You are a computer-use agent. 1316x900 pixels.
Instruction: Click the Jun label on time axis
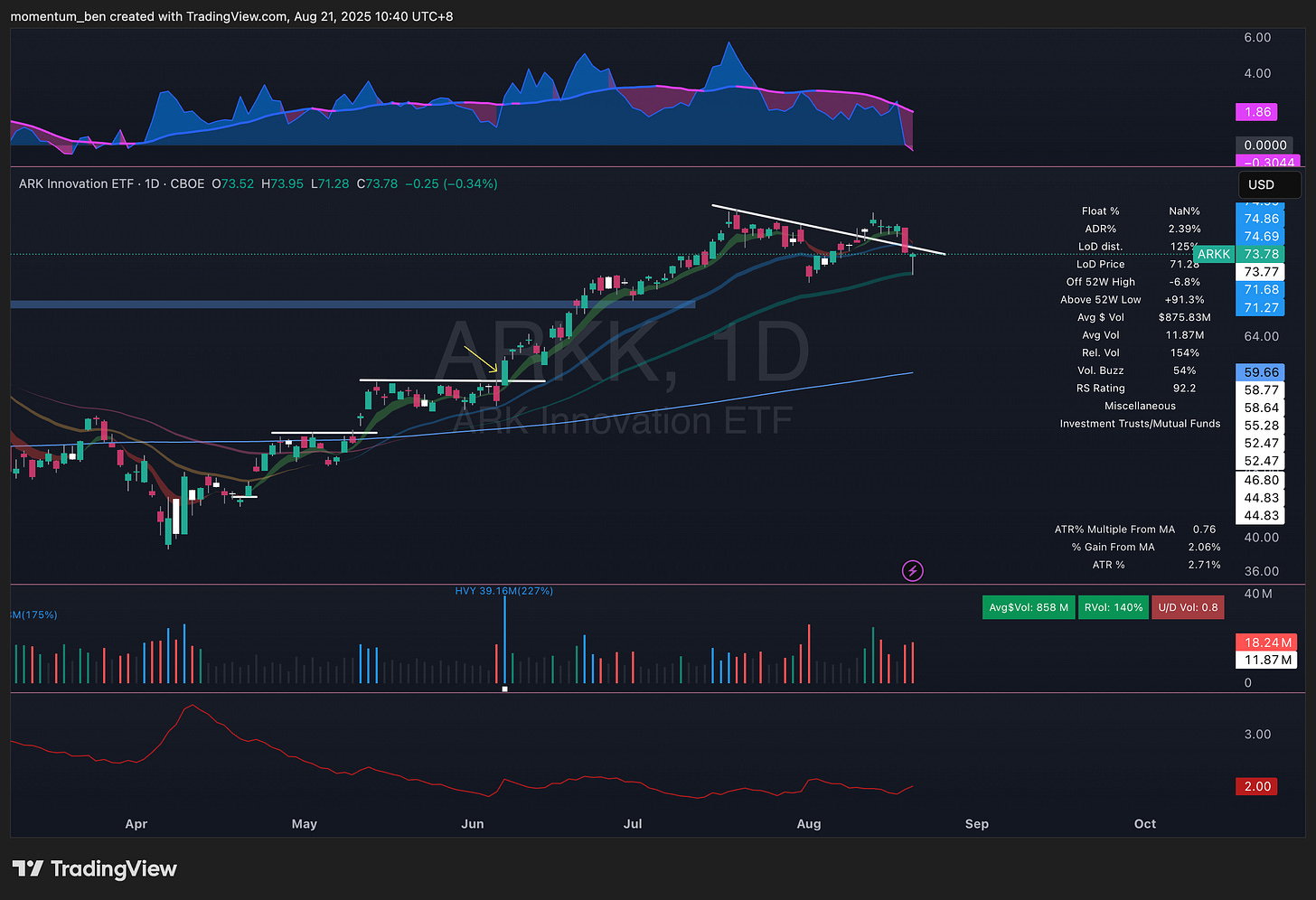472,824
